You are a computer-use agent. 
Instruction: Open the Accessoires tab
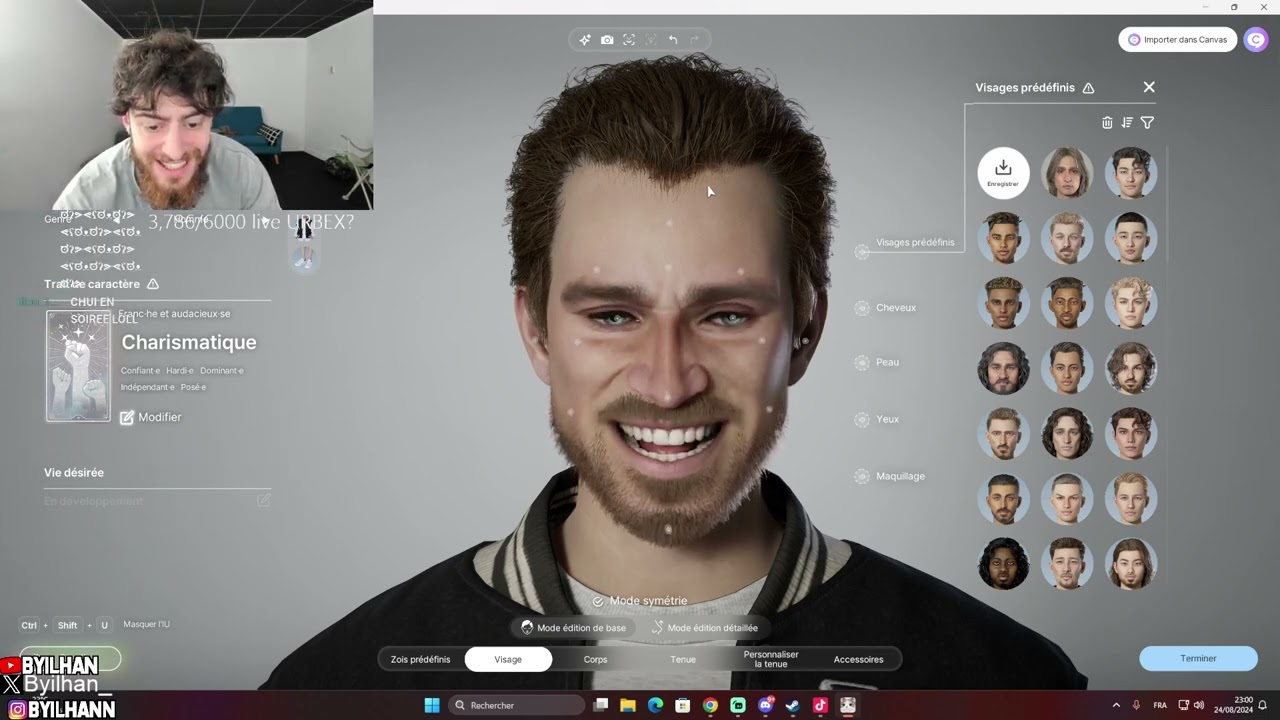[x=858, y=659]
